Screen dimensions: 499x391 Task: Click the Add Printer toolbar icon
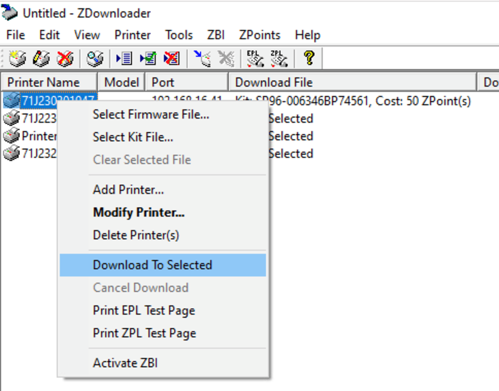17,59
